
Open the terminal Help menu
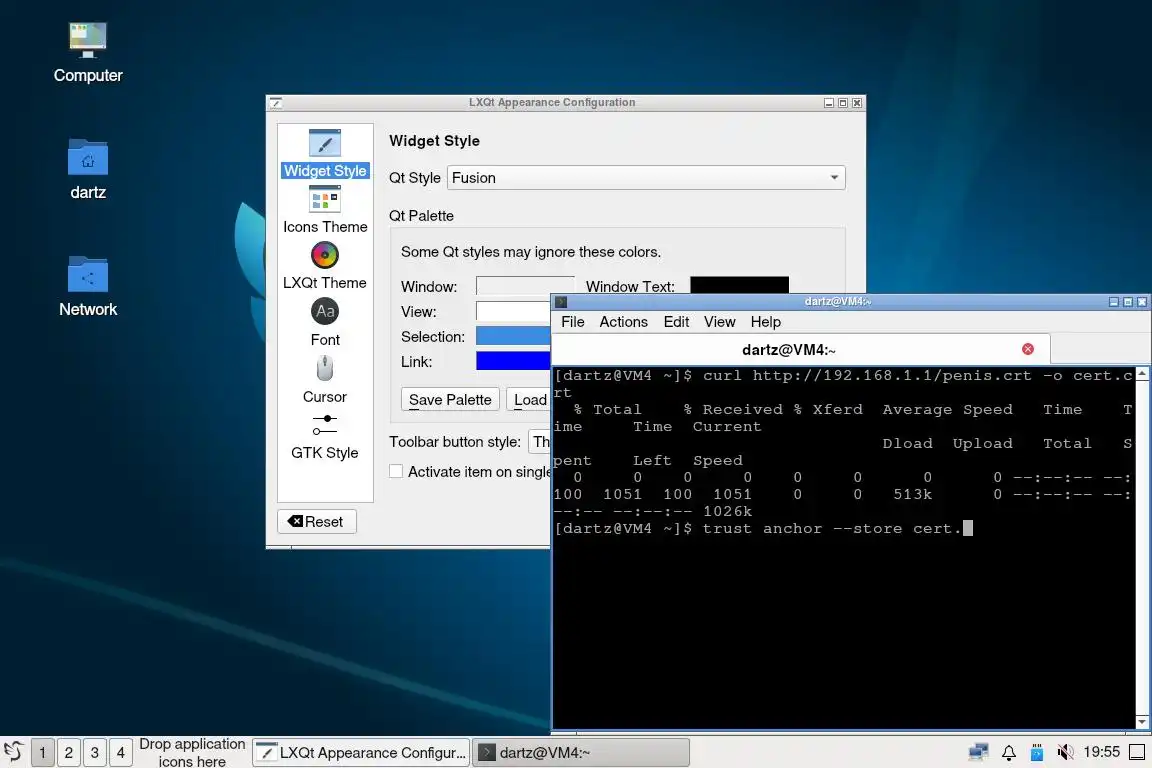(766, 322)
